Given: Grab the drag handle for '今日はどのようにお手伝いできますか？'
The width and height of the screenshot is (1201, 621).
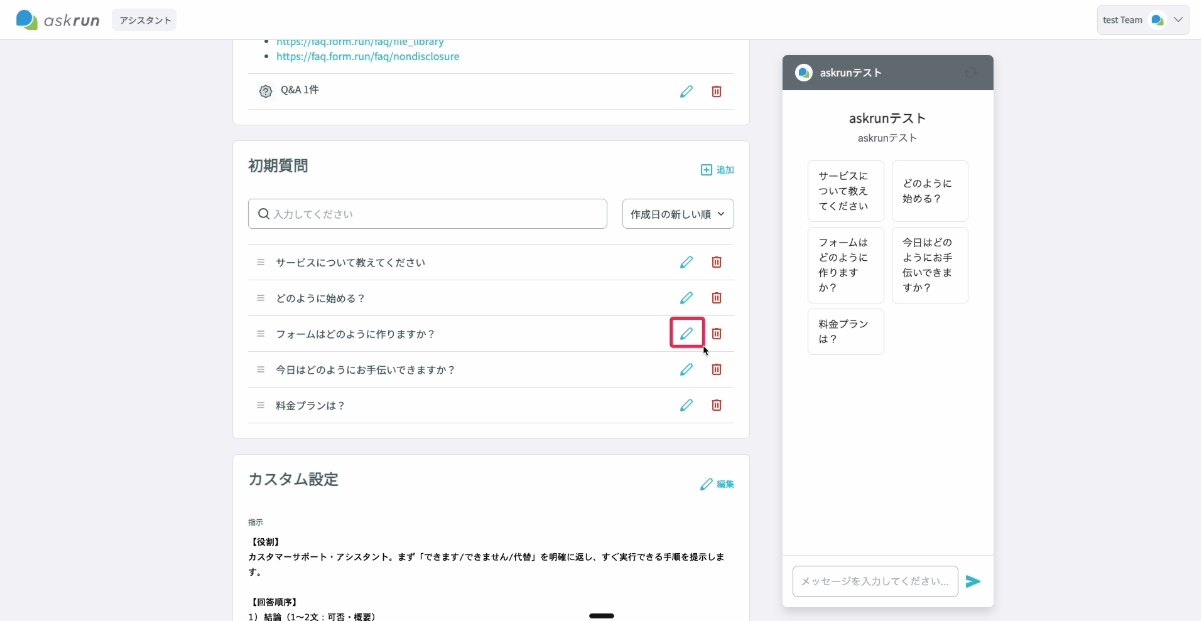Looking at the screenshot, I should 261,369.
